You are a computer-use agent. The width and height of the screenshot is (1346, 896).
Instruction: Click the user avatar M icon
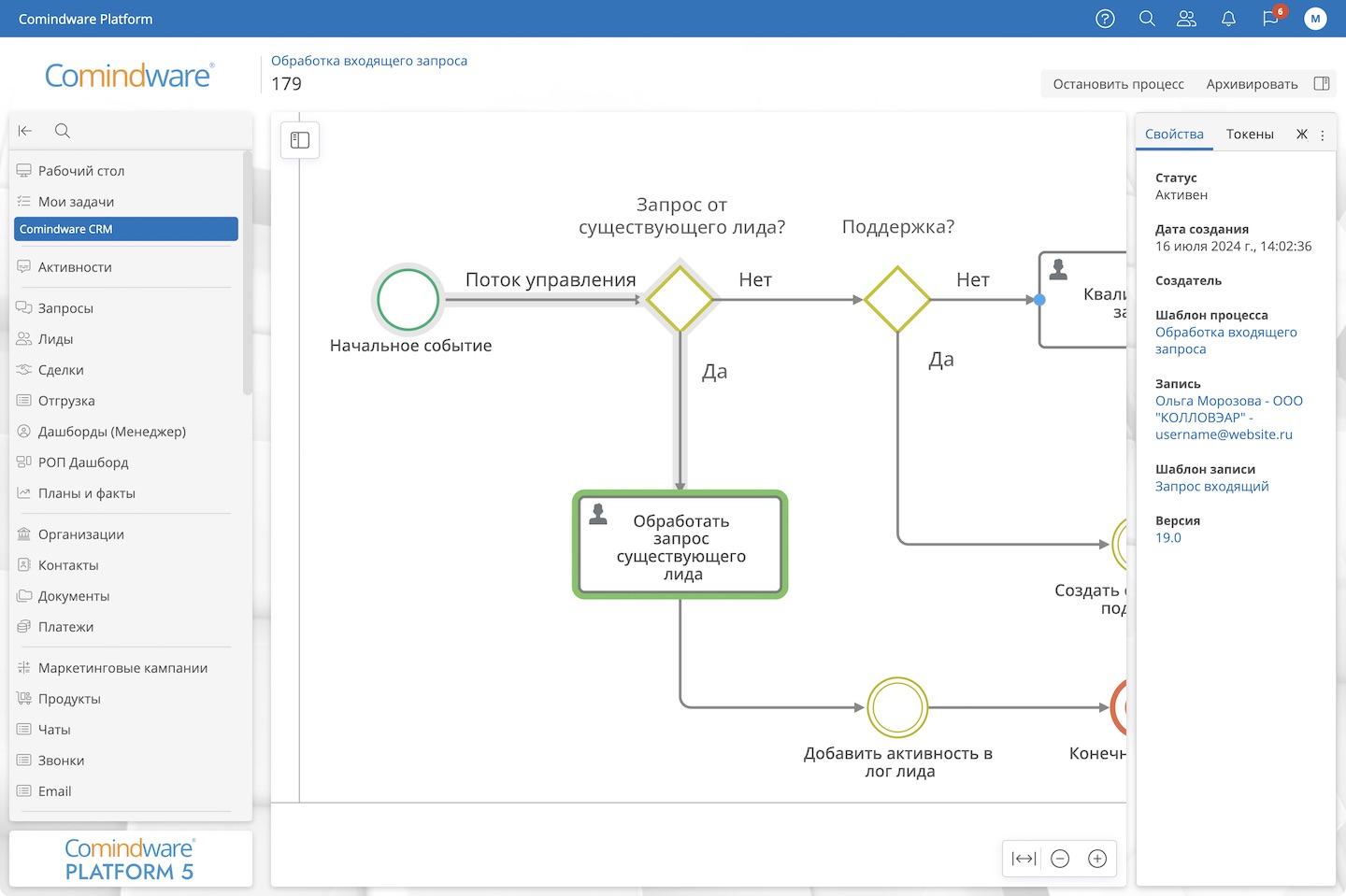1315,19
